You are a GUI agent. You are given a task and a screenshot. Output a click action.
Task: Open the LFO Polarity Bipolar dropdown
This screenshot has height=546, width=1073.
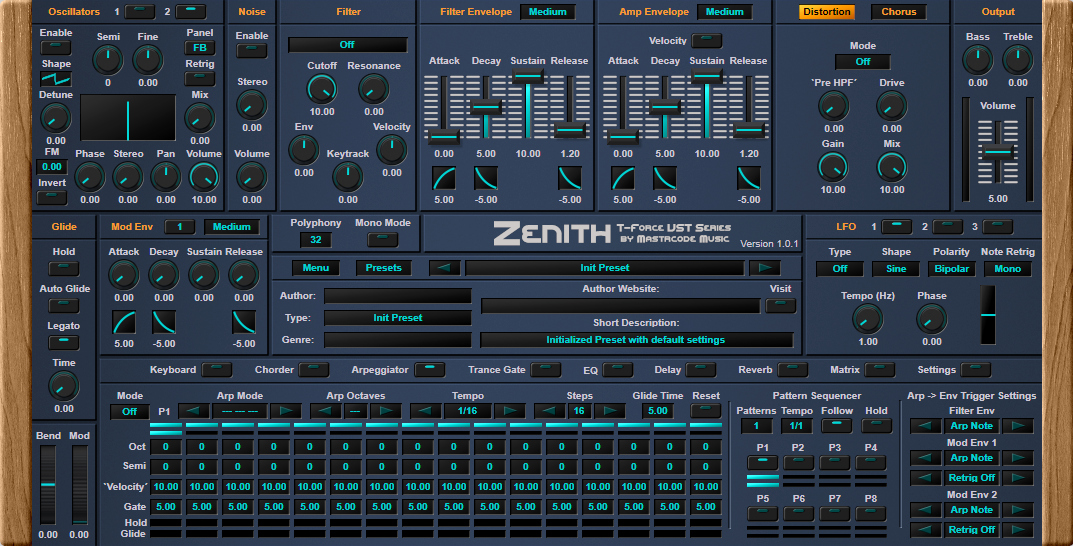(x=952, y=269)
